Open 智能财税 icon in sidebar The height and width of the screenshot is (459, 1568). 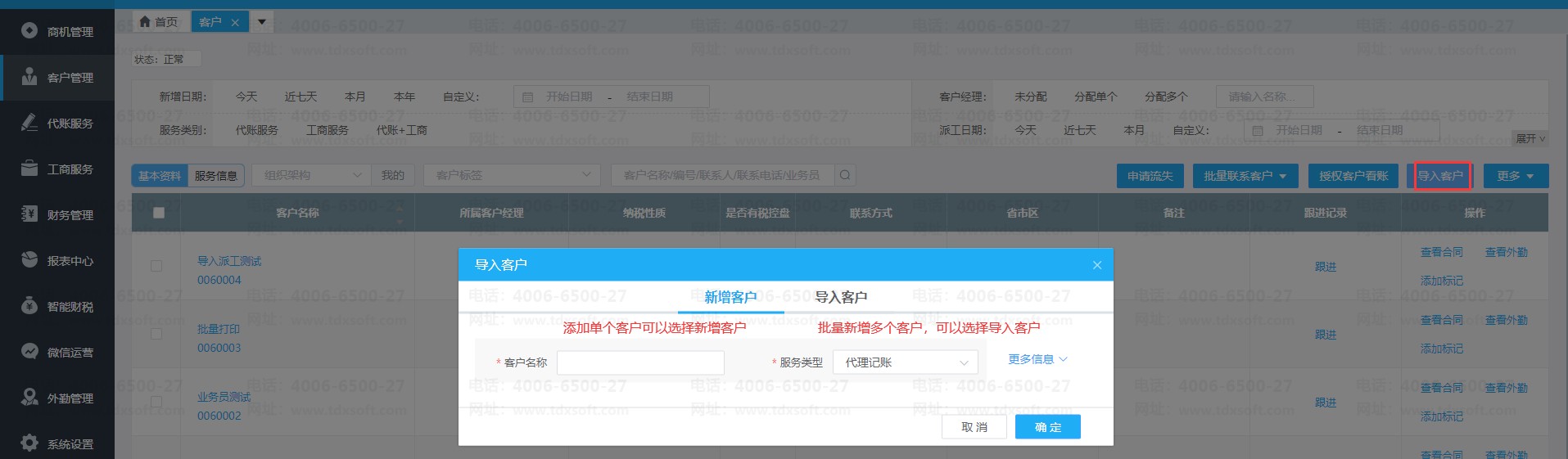click(29, 306)
